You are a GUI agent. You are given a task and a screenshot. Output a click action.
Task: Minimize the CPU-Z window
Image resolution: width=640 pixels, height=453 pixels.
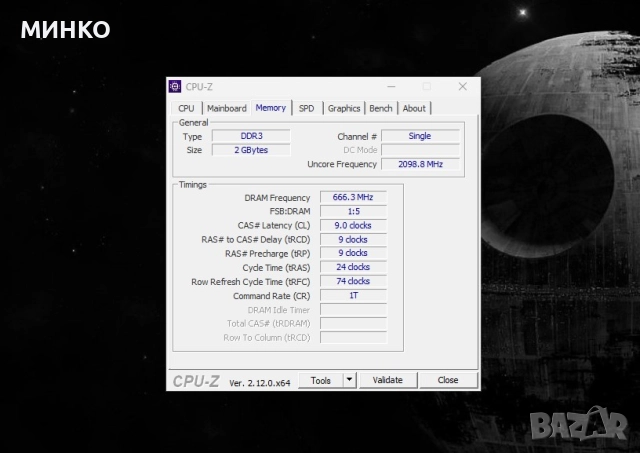391,87
